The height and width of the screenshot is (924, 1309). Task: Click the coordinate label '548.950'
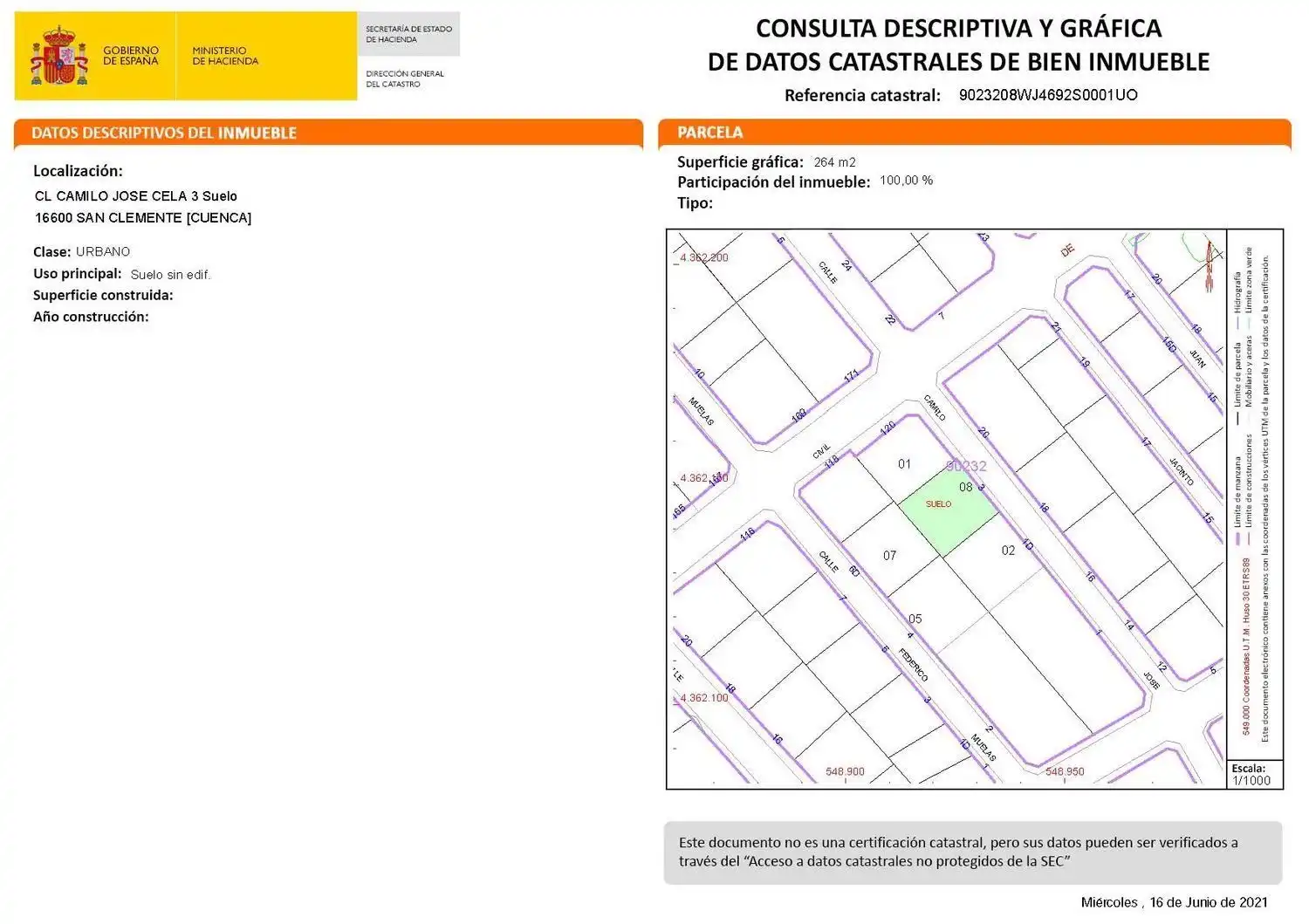pyautogui.click(x=1065, y=772)
